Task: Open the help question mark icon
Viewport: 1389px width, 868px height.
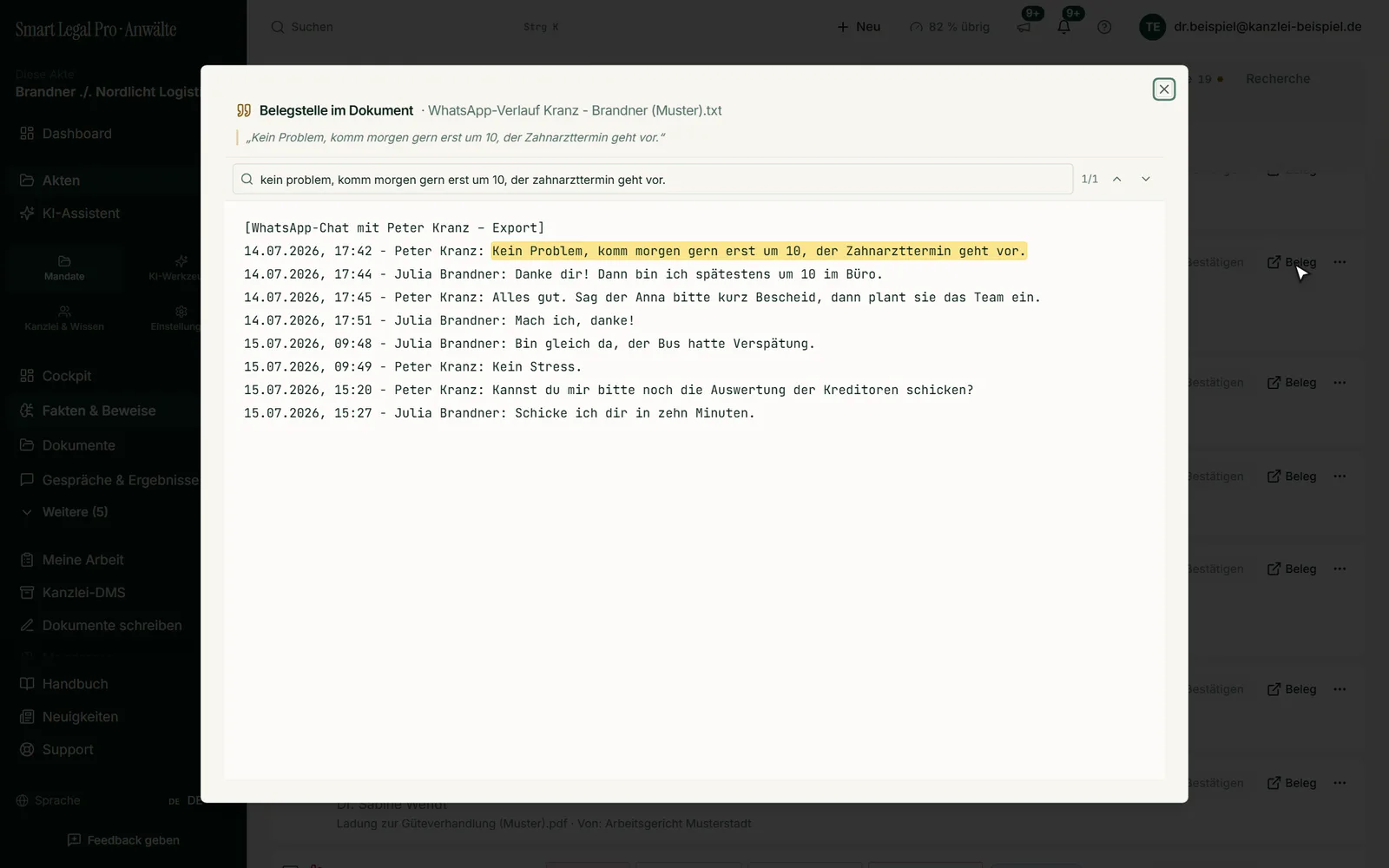Action: click(1104, 27)
